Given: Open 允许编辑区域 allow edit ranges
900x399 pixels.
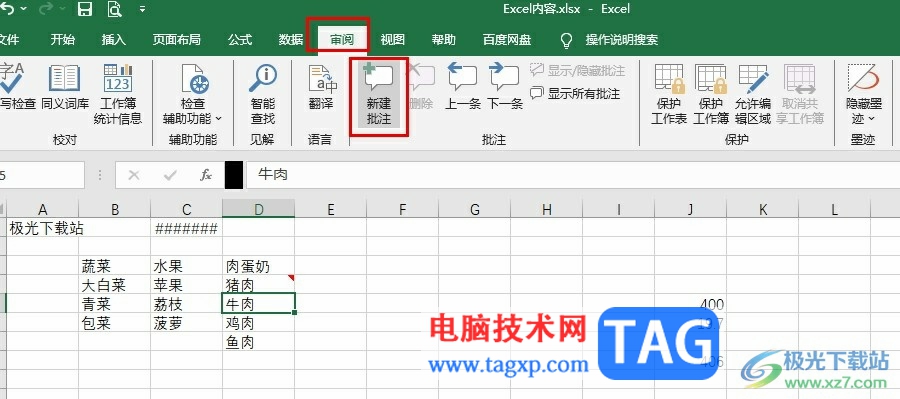Looking at the screenshot, I should (752, 94).
